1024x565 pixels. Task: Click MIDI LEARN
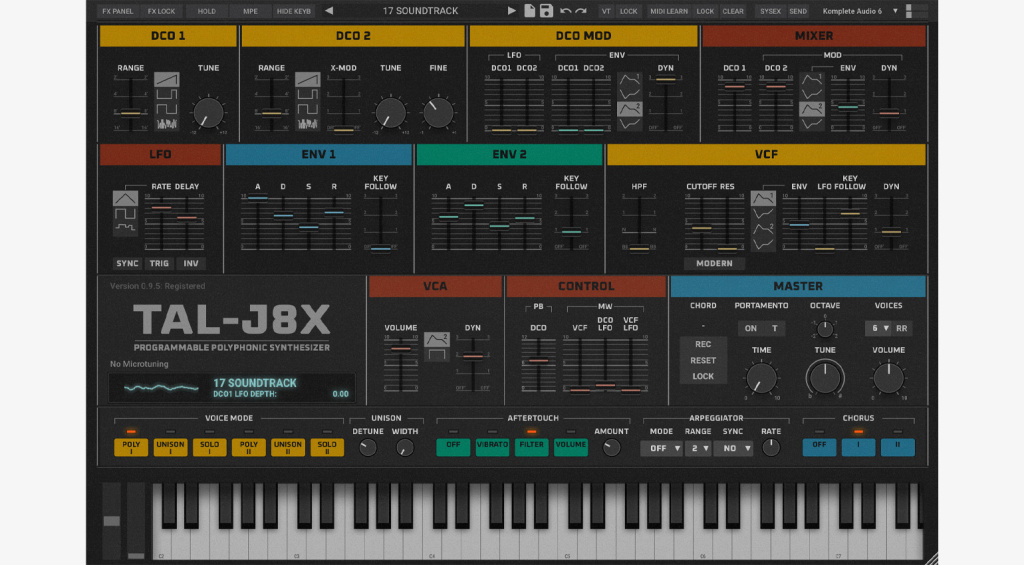click(x=669, y=11)
